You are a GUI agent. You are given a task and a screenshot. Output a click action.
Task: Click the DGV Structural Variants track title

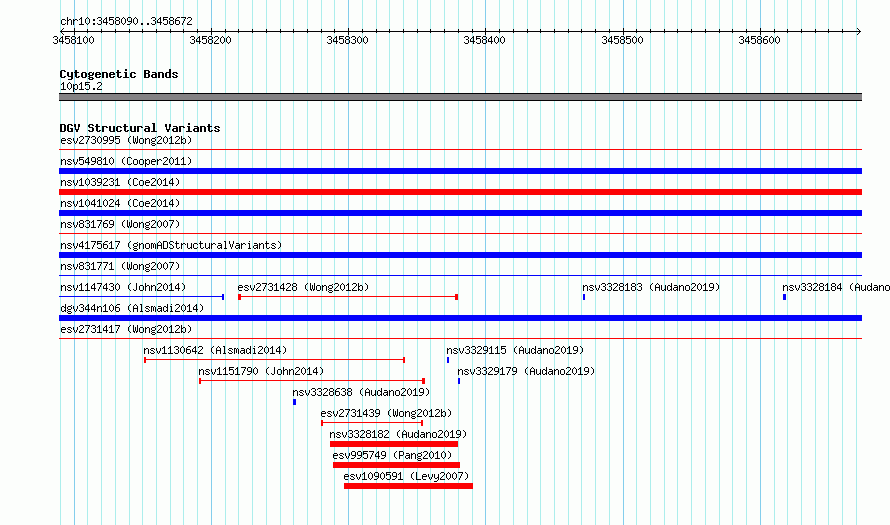tap(140, 128)
